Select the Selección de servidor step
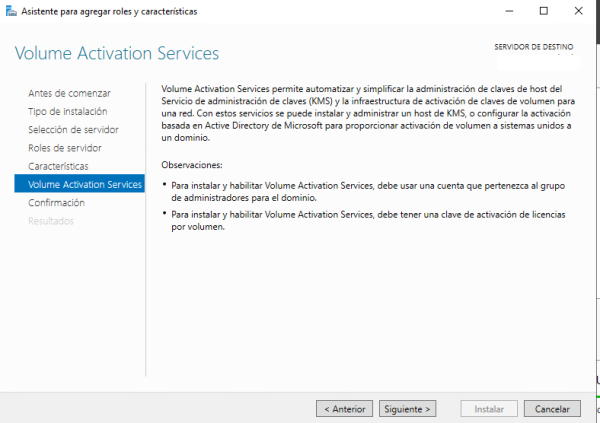The image size is (600, 423). point(73,130)
